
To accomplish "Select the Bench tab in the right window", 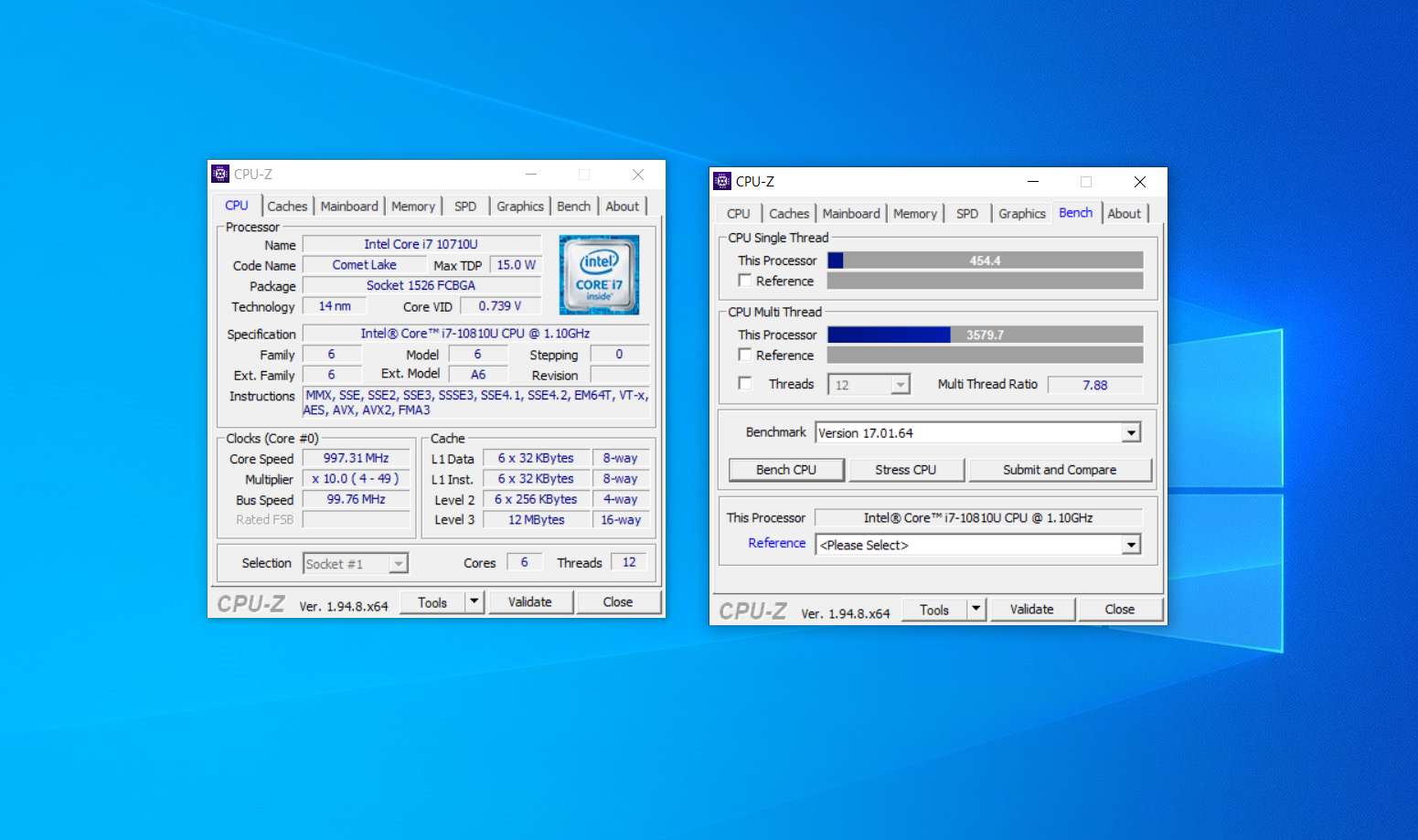I will [x=1076, y=213].
